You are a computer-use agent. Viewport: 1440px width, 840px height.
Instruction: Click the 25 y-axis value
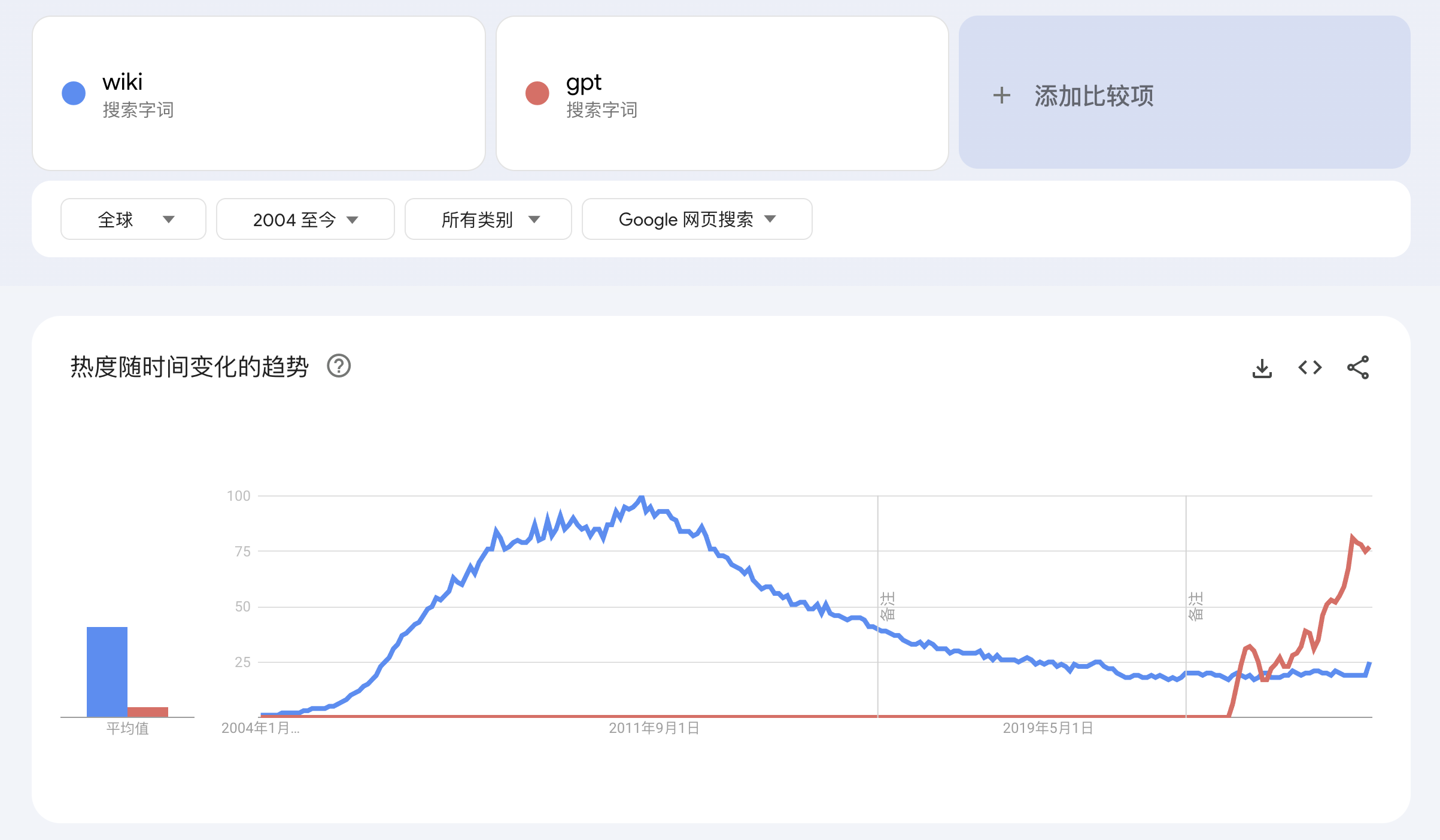pyautogui.click(x=242, y=662)
